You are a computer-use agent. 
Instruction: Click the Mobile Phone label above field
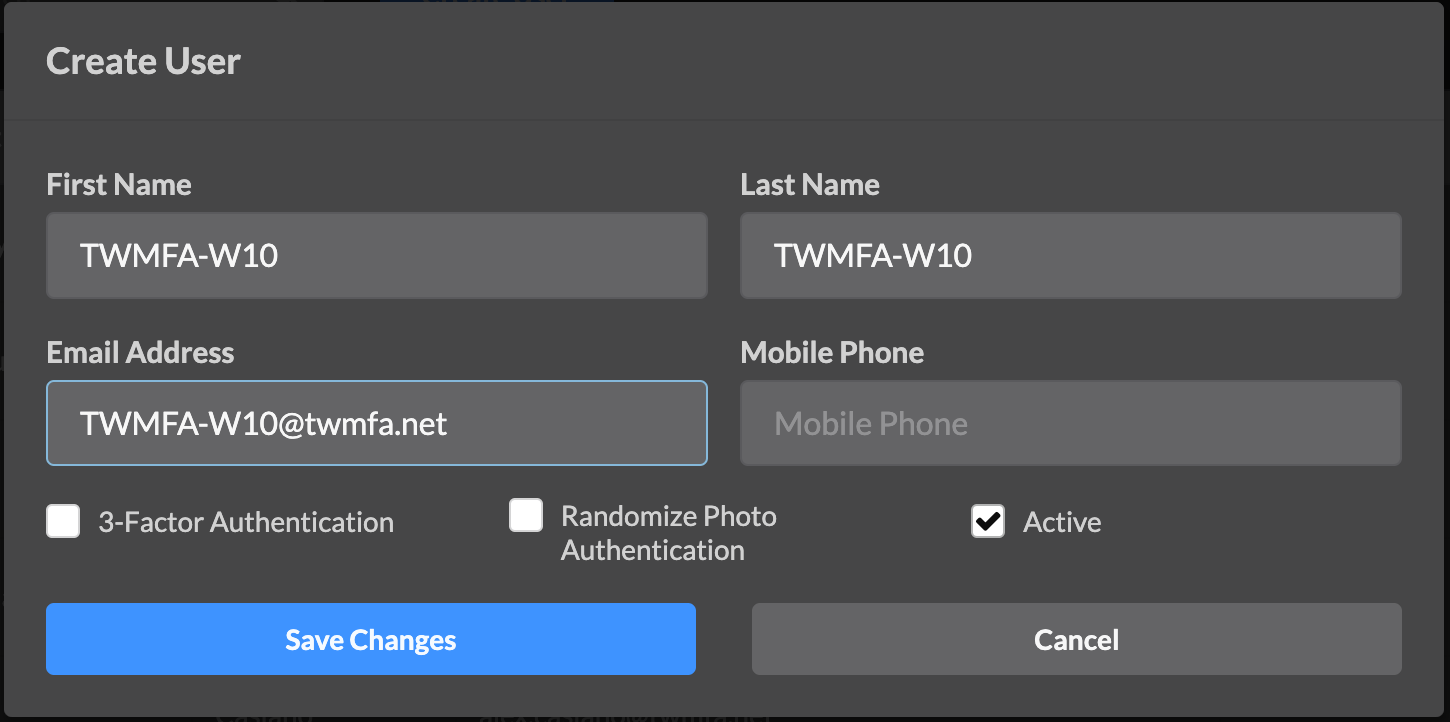point(832,353)
